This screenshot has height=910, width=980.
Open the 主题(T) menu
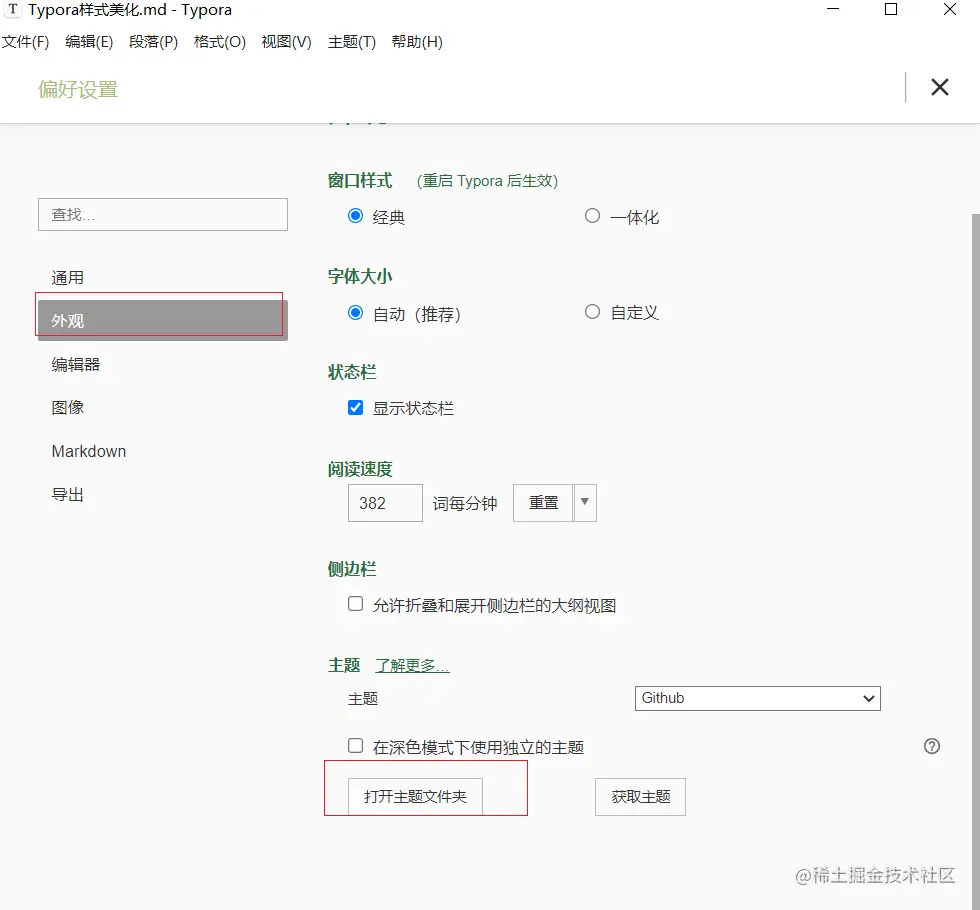[352, 42]
